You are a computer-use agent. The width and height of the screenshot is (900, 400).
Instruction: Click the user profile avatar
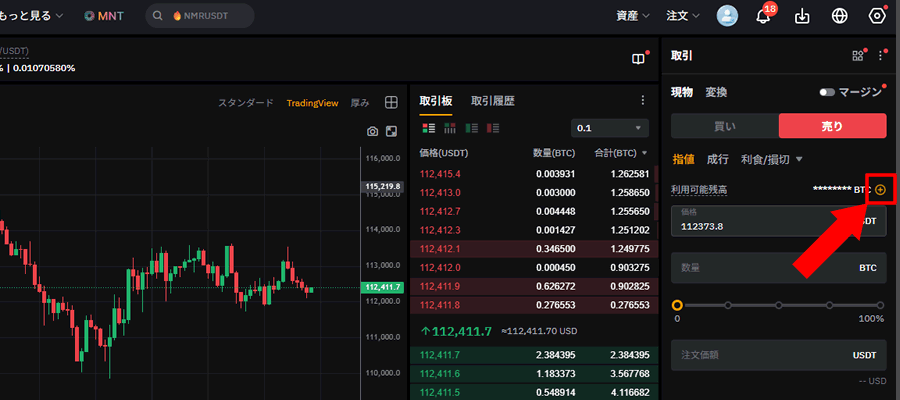tap(728, 16)
